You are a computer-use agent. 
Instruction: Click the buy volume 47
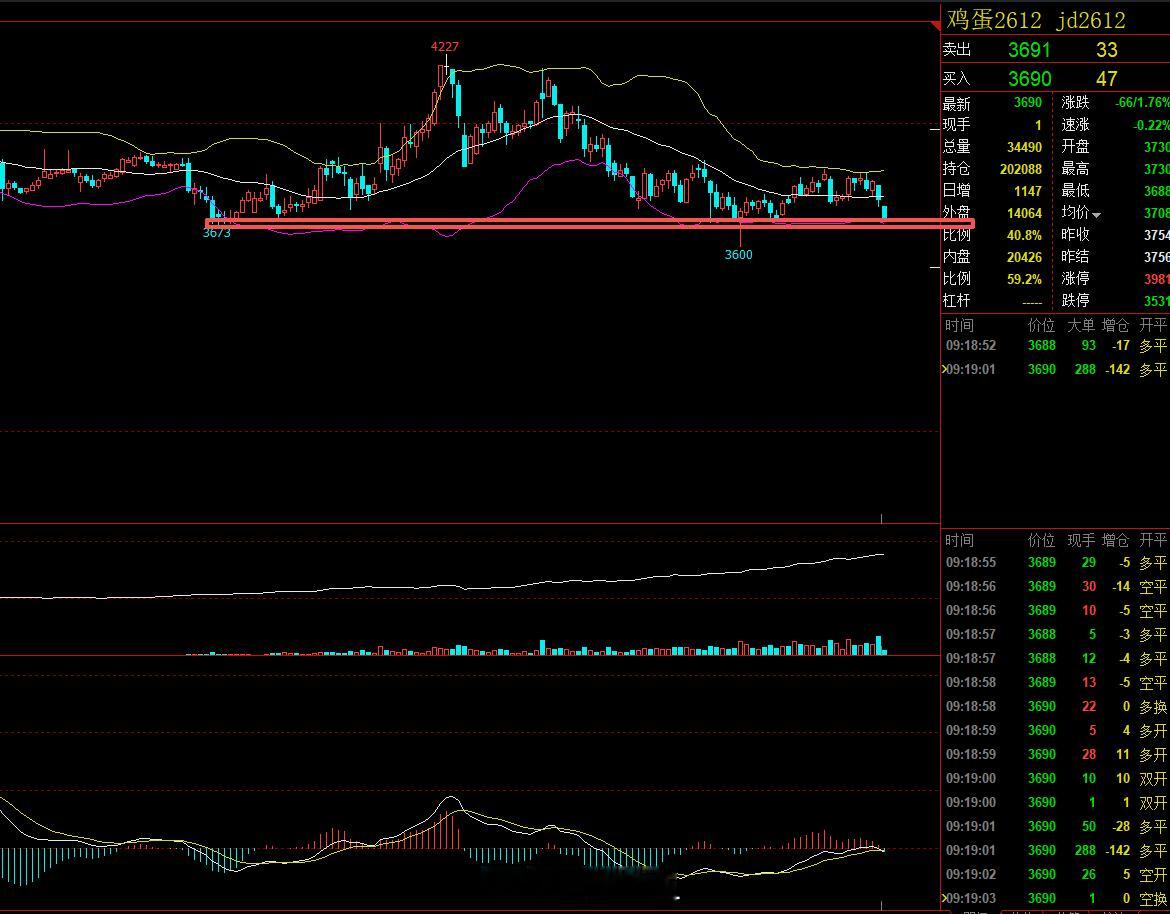click(x=1107, y=78)
